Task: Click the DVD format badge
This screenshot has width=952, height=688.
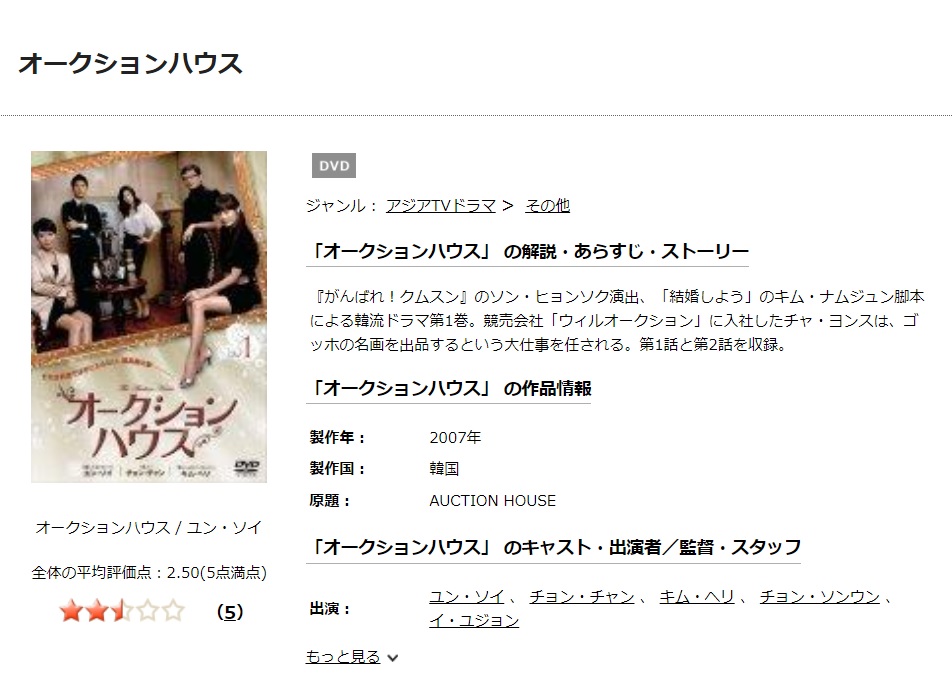Action: pyautogui.click(x=333, y=166)
